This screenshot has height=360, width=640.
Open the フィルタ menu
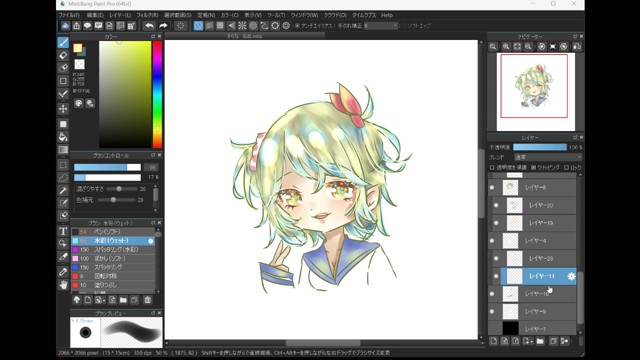coord(147,15)
